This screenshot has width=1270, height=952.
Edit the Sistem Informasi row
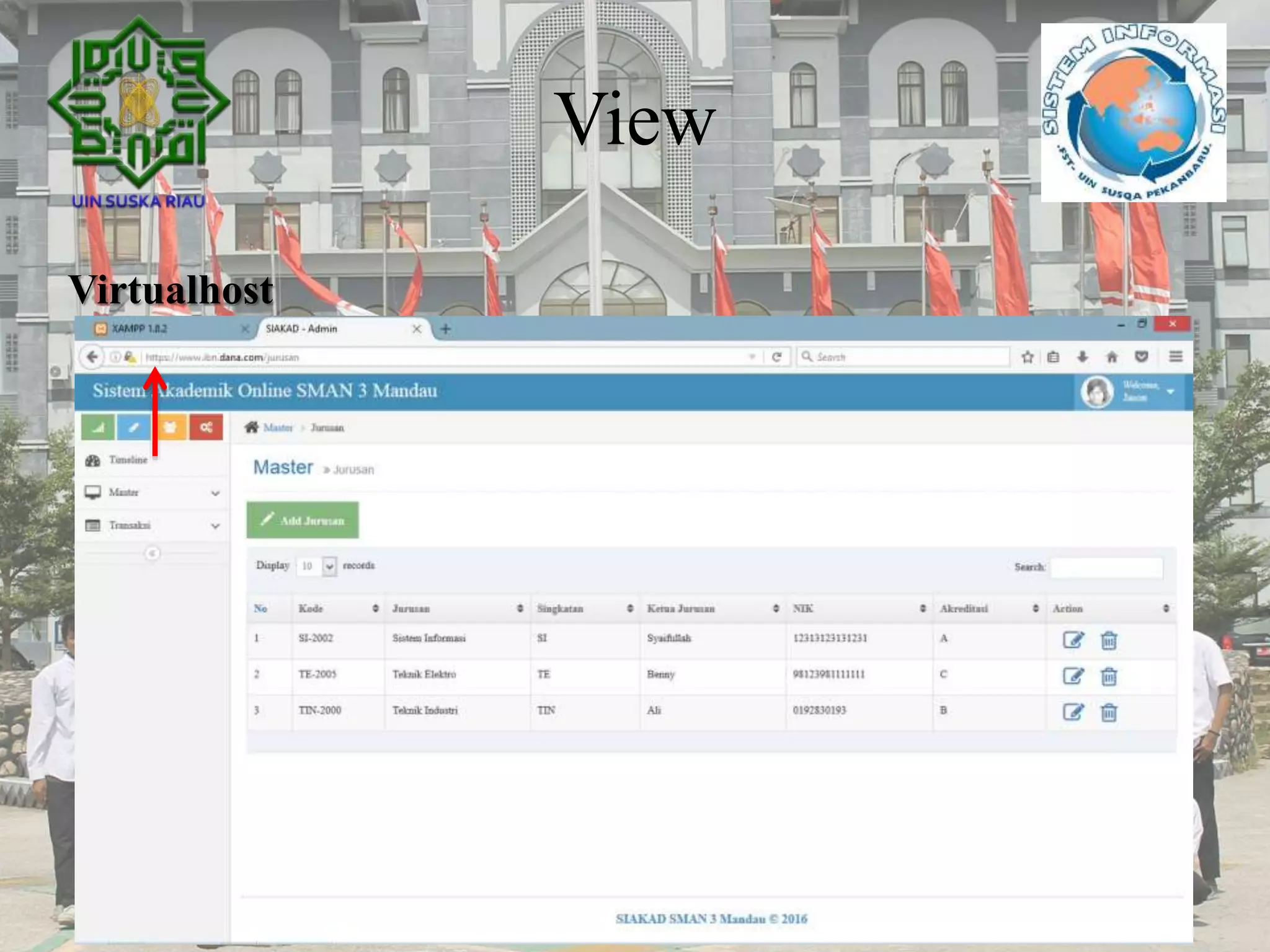1073,640
